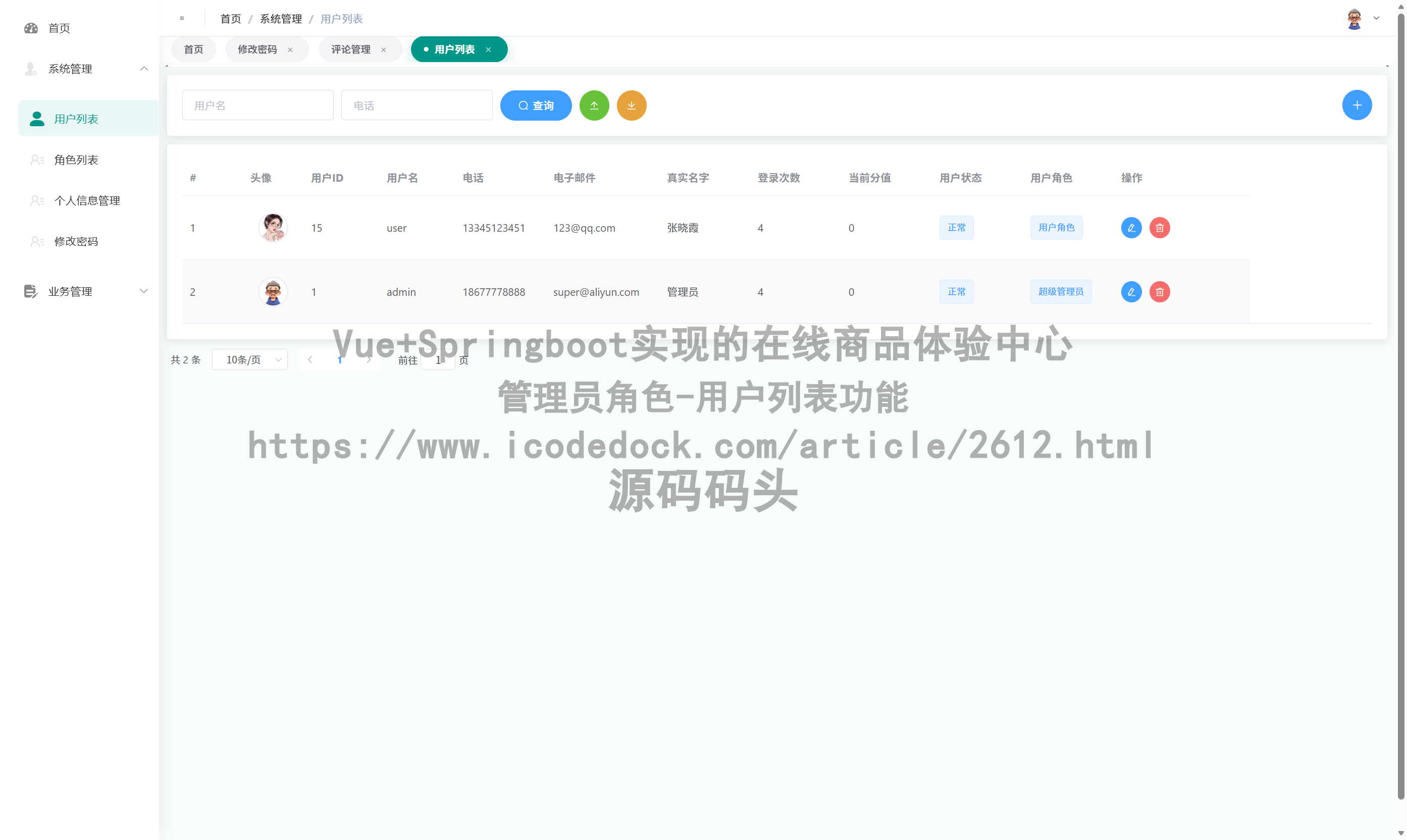Click the green export upload icon
The width and height of the screenshot is (1407, 840).
[594, 106]
